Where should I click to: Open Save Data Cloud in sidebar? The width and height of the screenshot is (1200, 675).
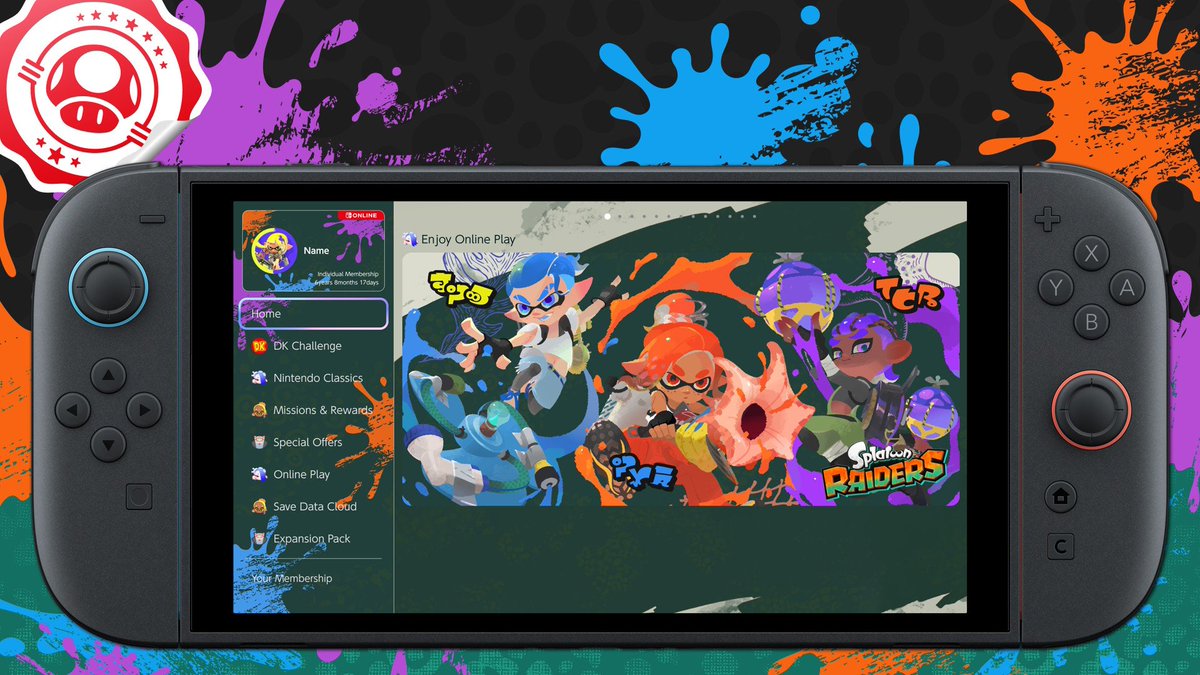313,507
